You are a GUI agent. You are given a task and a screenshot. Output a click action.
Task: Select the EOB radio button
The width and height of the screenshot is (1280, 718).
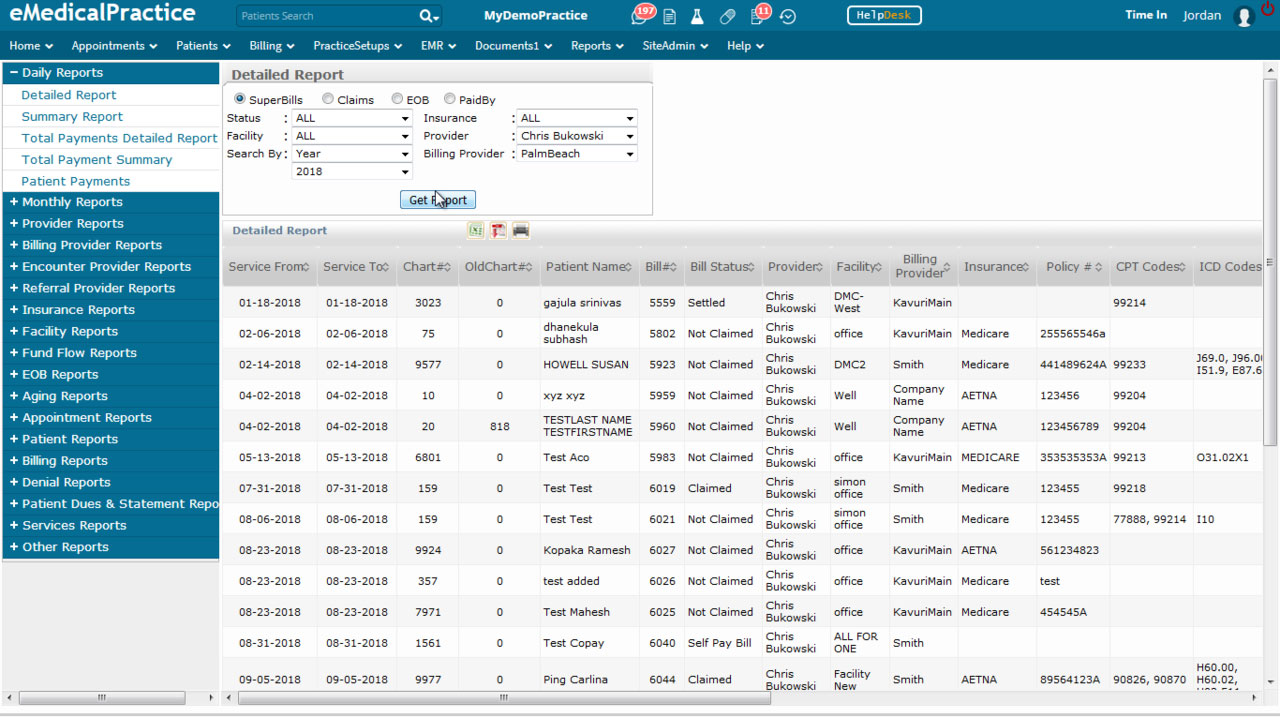pos(397,99)
